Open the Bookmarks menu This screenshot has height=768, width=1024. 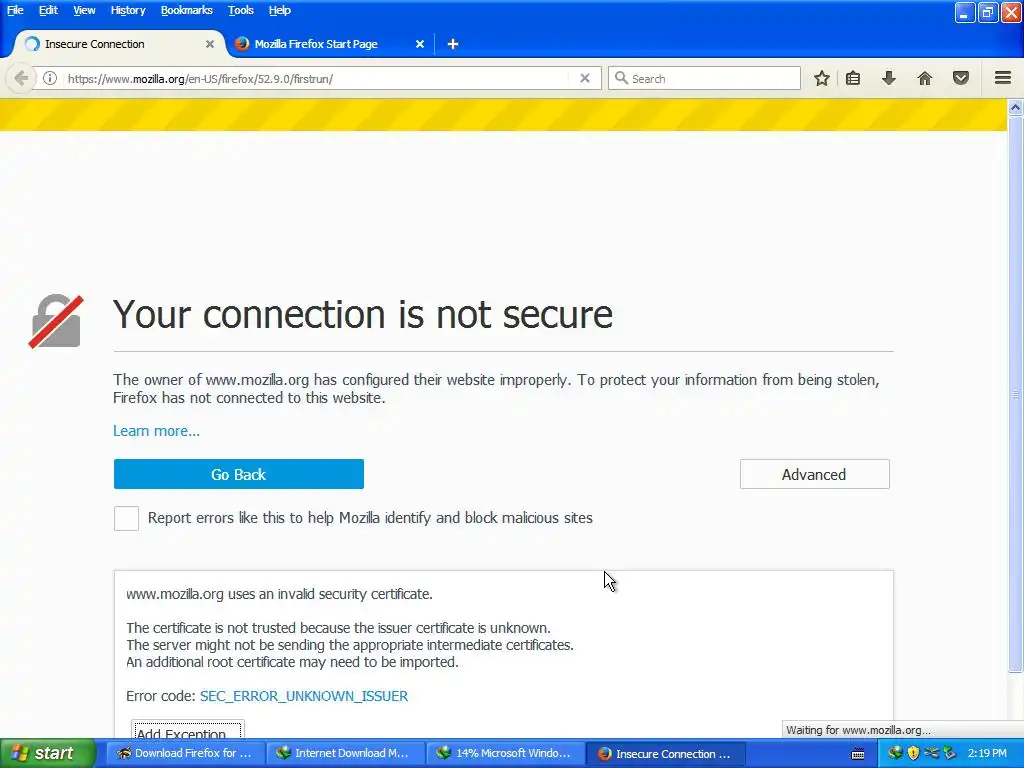[x=187, y=10]
